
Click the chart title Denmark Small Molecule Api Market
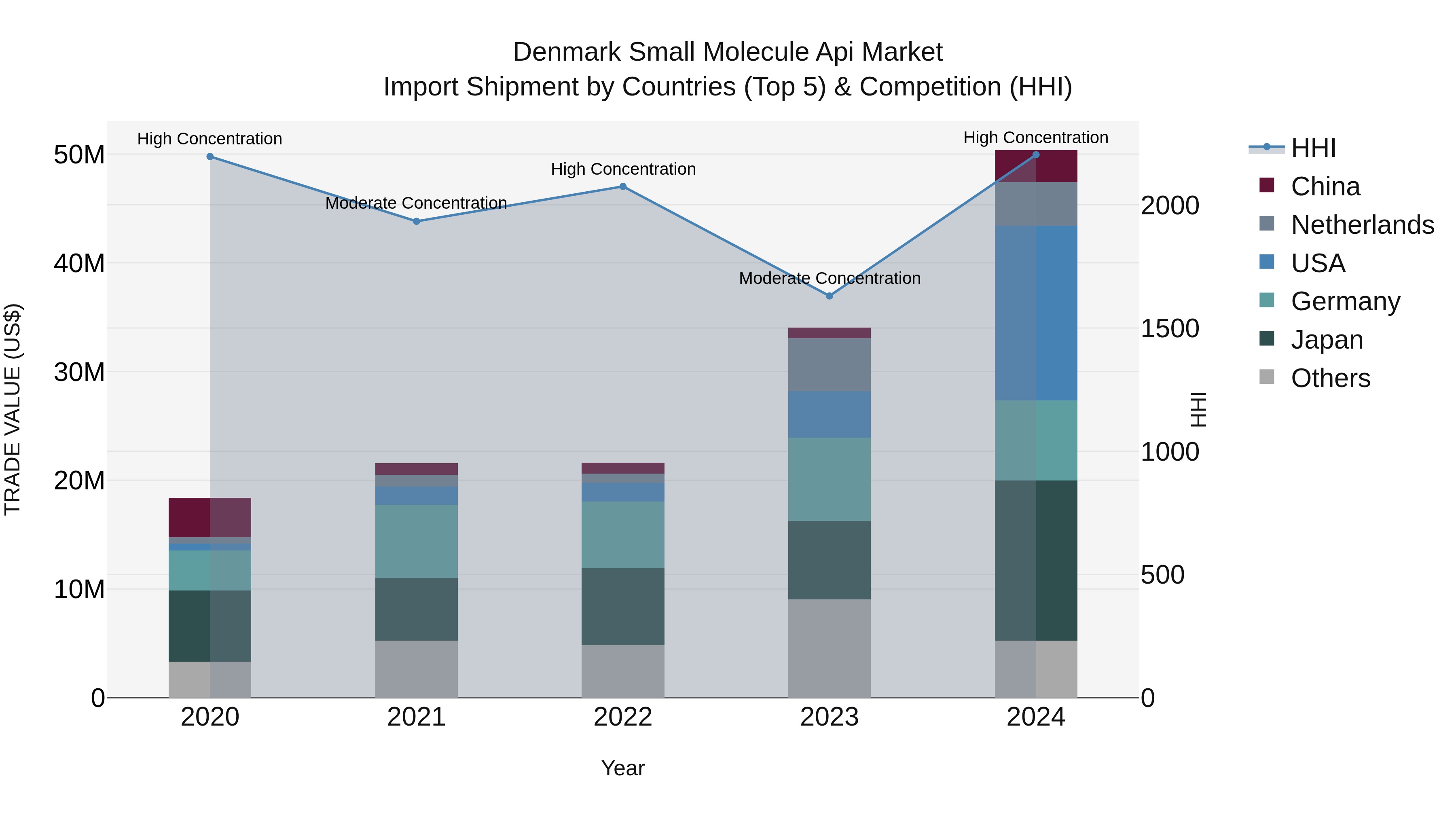[x=728, y=53]
